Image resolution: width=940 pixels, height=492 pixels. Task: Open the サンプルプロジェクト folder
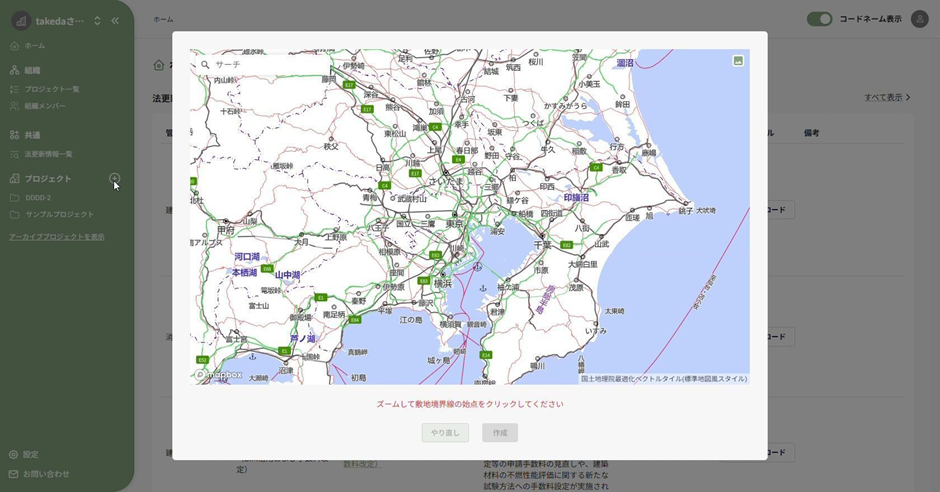point(59,214)
